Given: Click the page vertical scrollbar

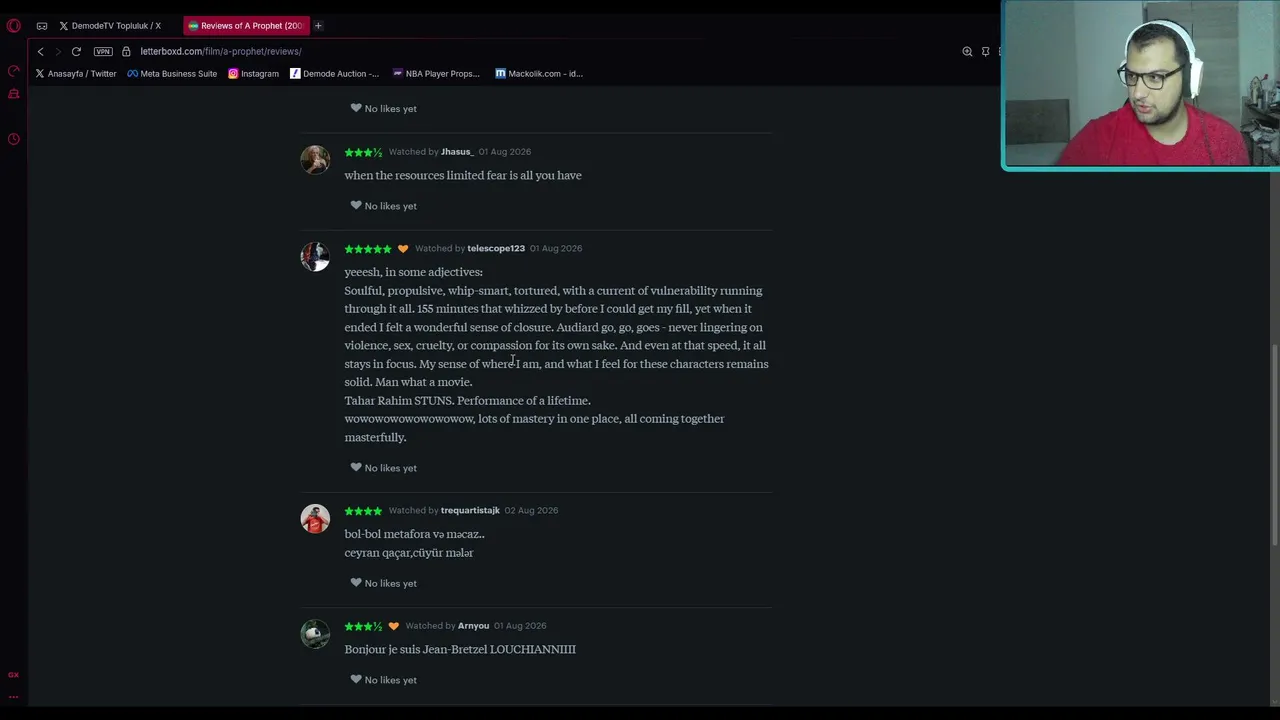Looking at the screenshot, I should tap(1275, 445).
